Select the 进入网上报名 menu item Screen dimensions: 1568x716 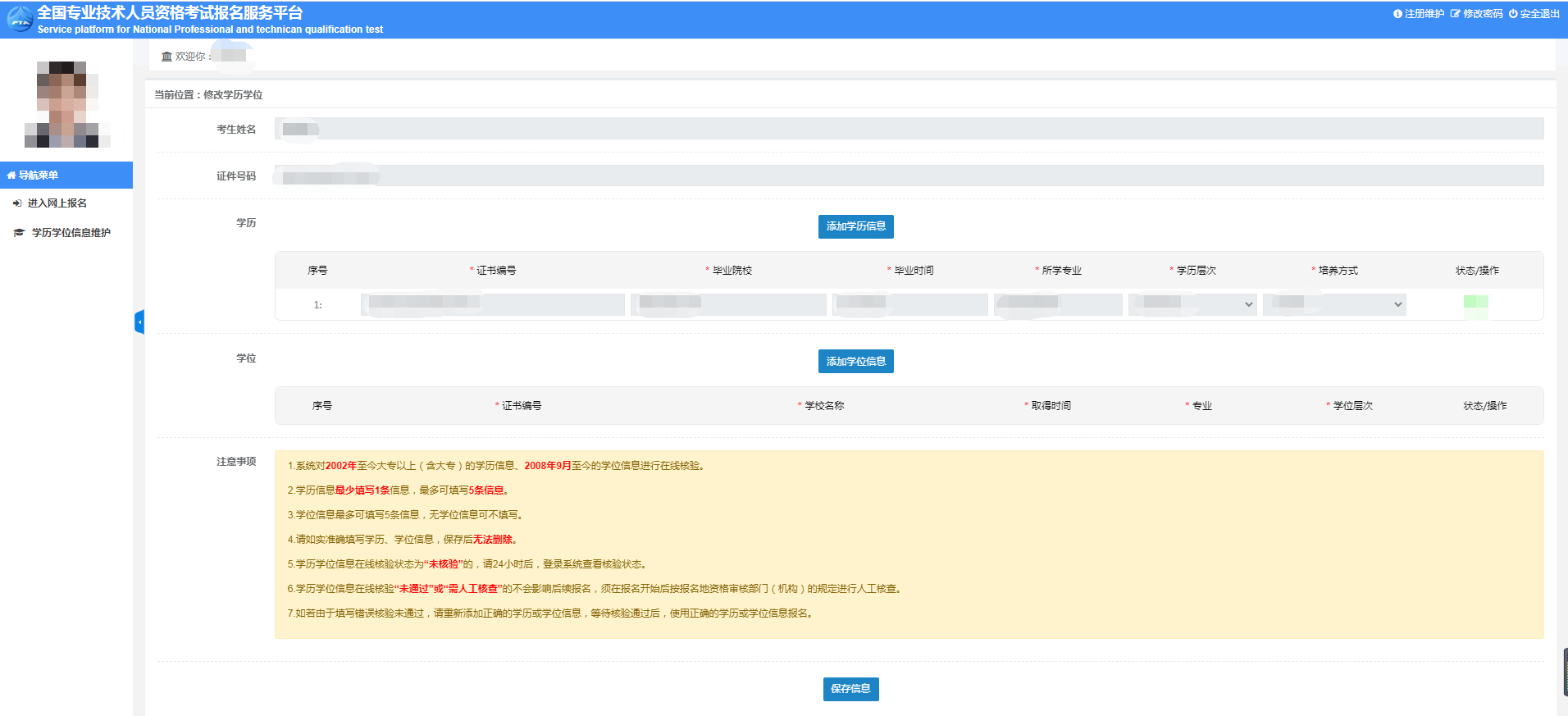tap(57, 203)
